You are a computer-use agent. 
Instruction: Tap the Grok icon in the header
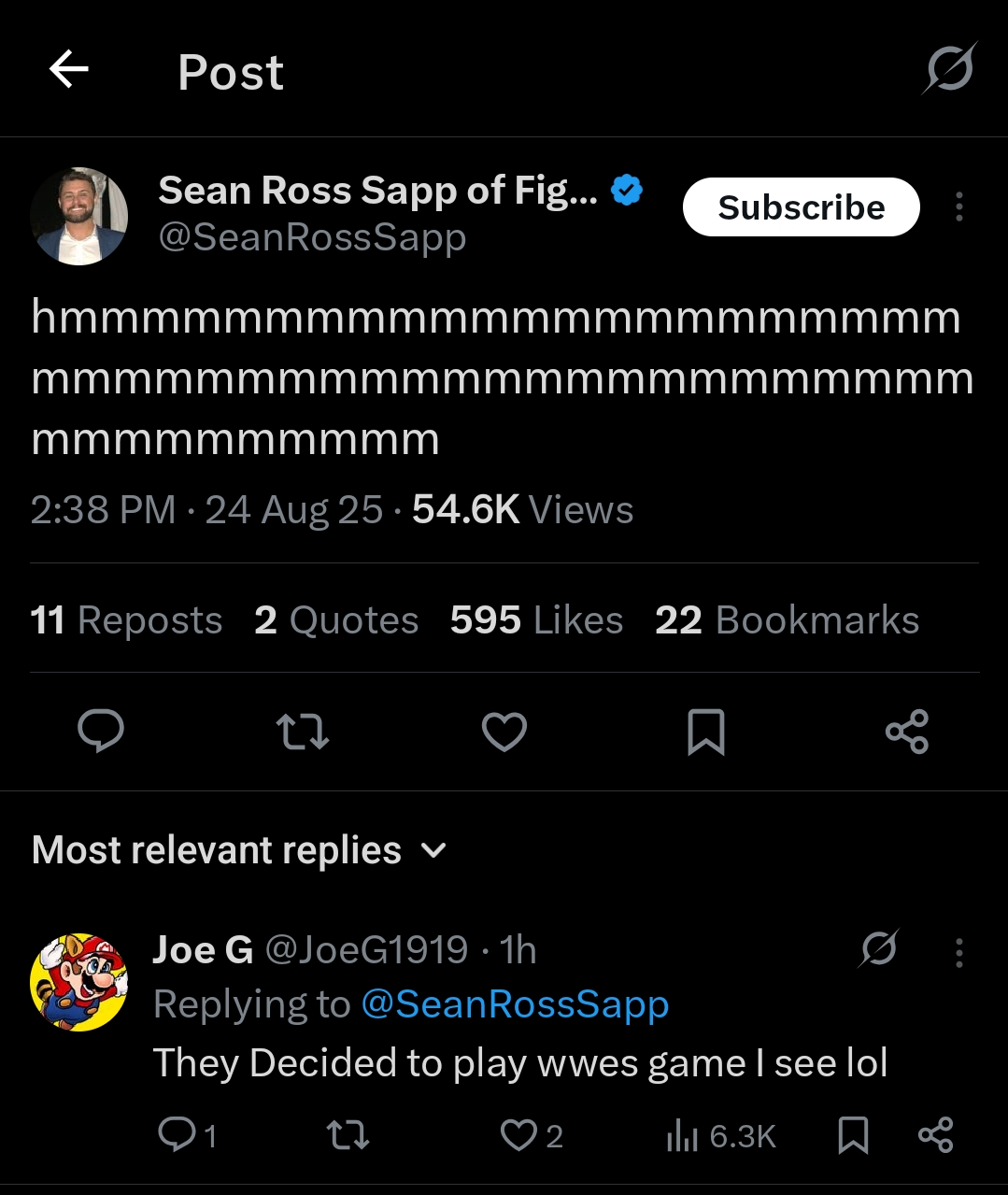(950, 69)
